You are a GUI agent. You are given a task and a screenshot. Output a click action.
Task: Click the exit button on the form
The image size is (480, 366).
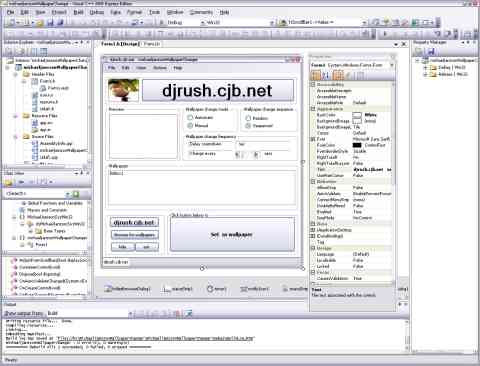coord(147,247)
